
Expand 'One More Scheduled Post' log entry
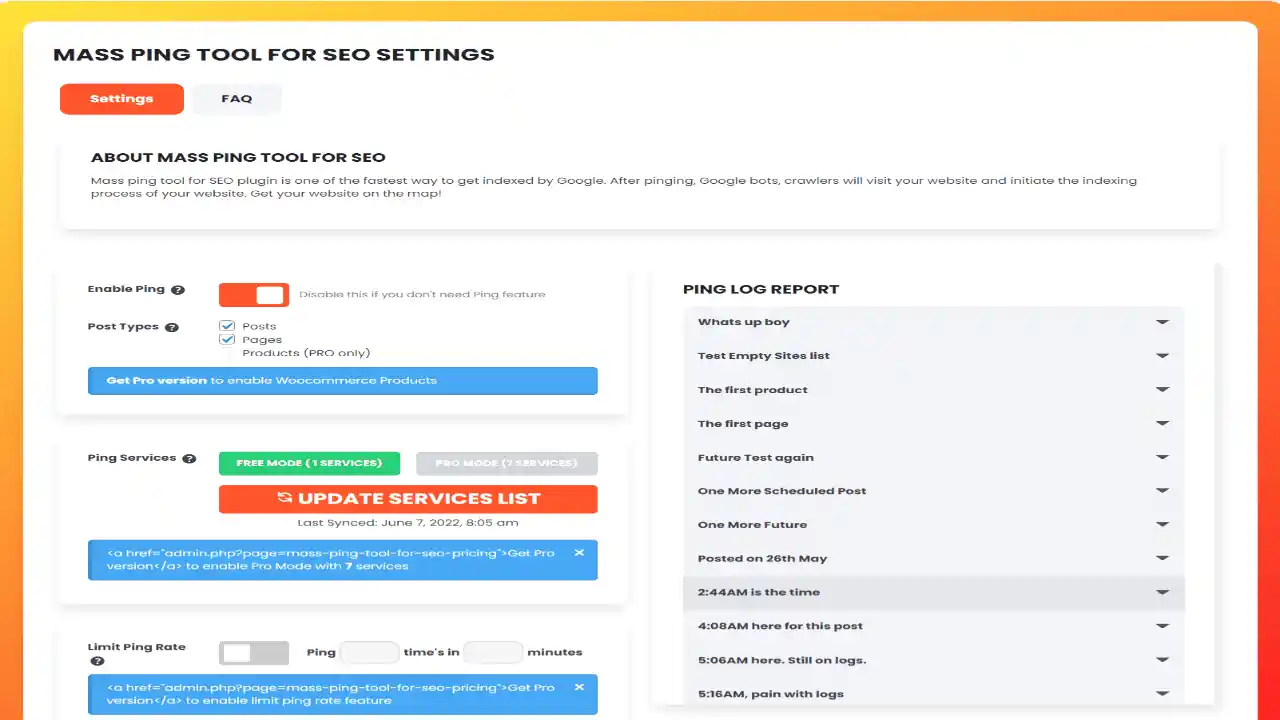[934, 491]
